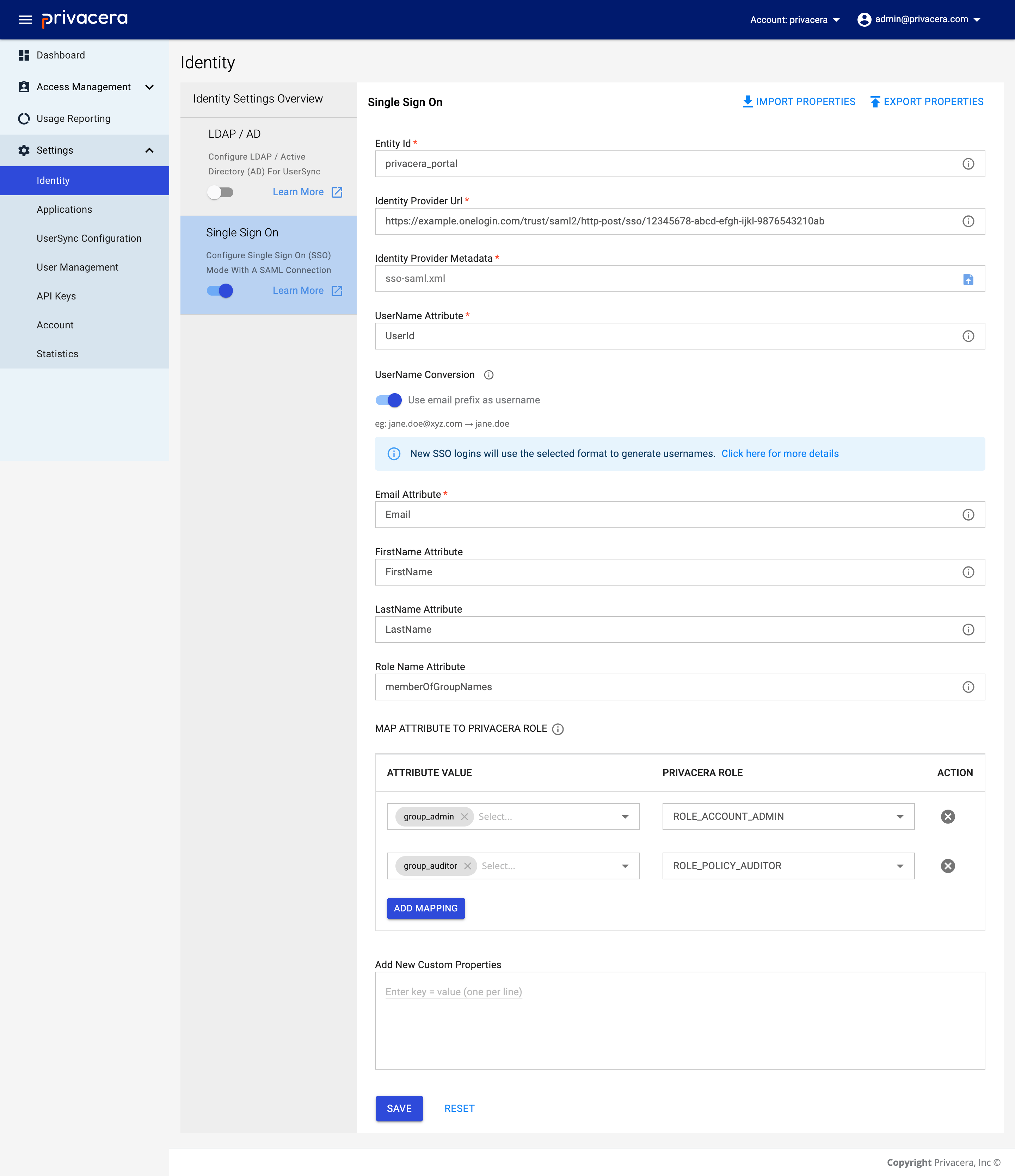1015x1176 pixels.
Task: Toggle Use email prefix as username
Action: (389, 400)
